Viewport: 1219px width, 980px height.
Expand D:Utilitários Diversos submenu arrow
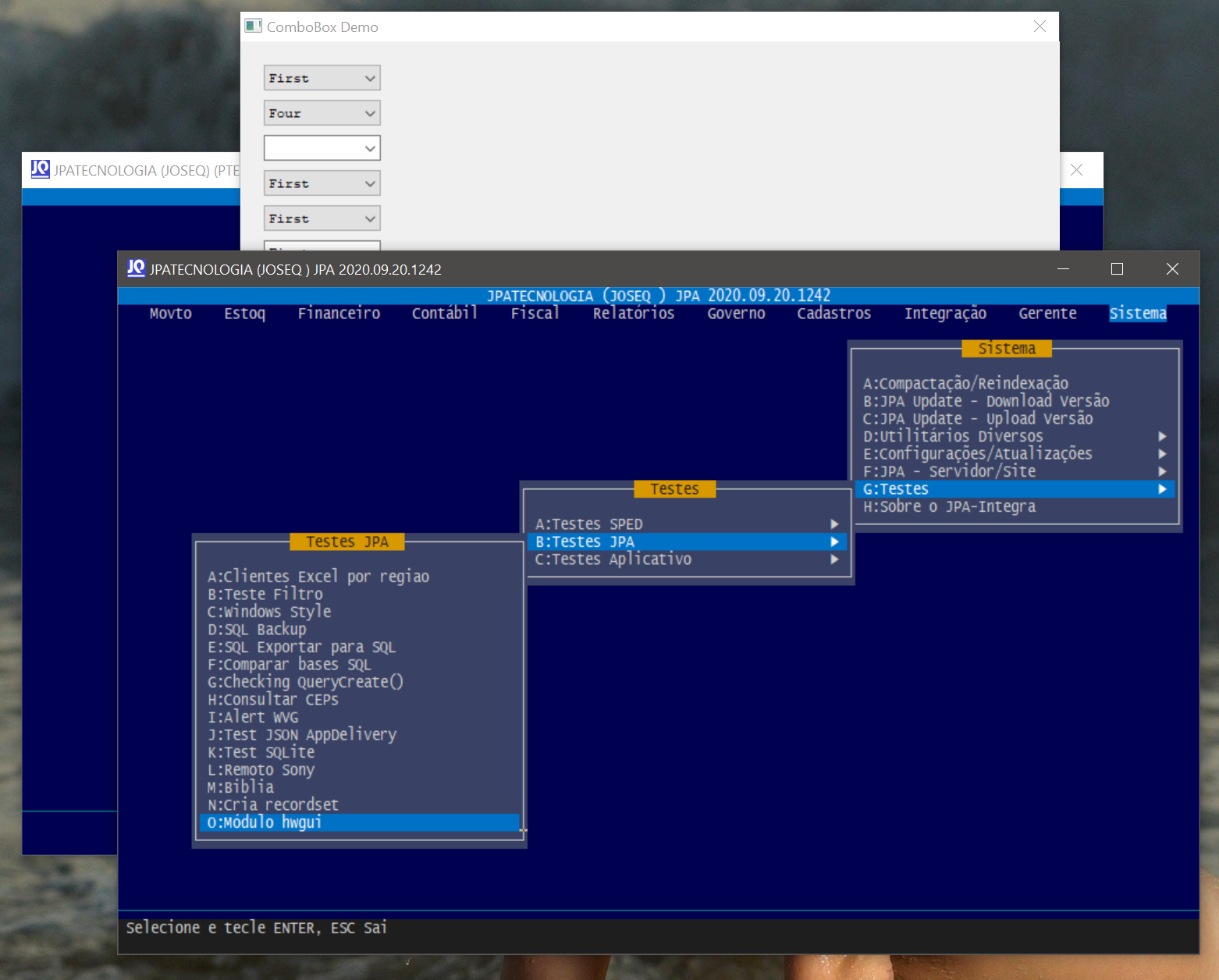click(x=1162, y=436)
